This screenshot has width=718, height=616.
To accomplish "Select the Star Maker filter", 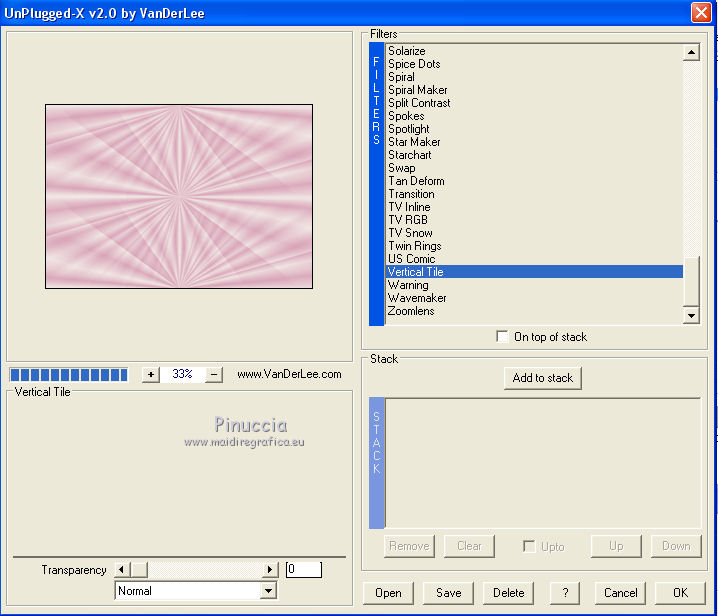I will 534,142.
